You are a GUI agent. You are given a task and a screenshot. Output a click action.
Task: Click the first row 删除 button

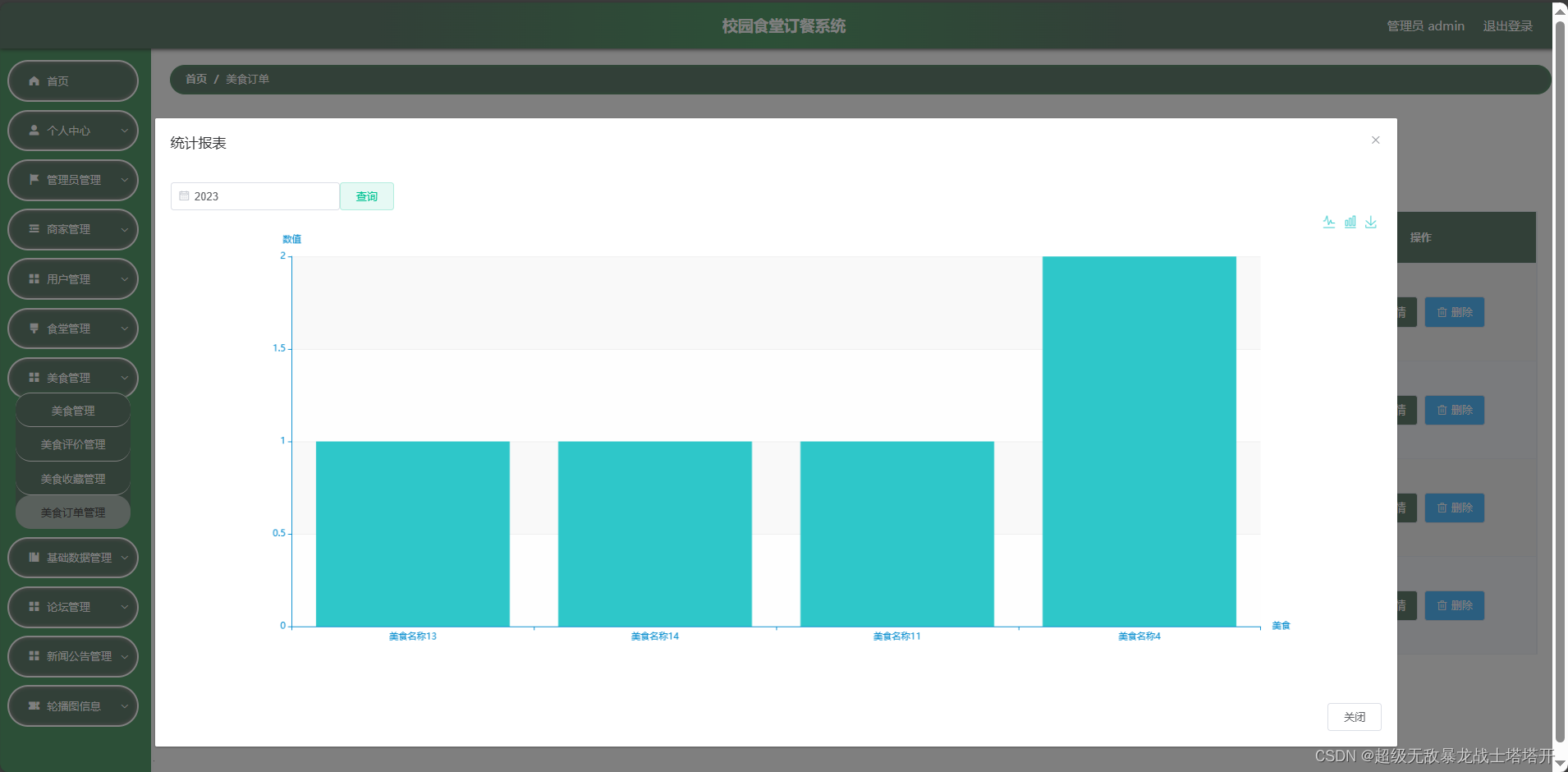coord(1454,312)
